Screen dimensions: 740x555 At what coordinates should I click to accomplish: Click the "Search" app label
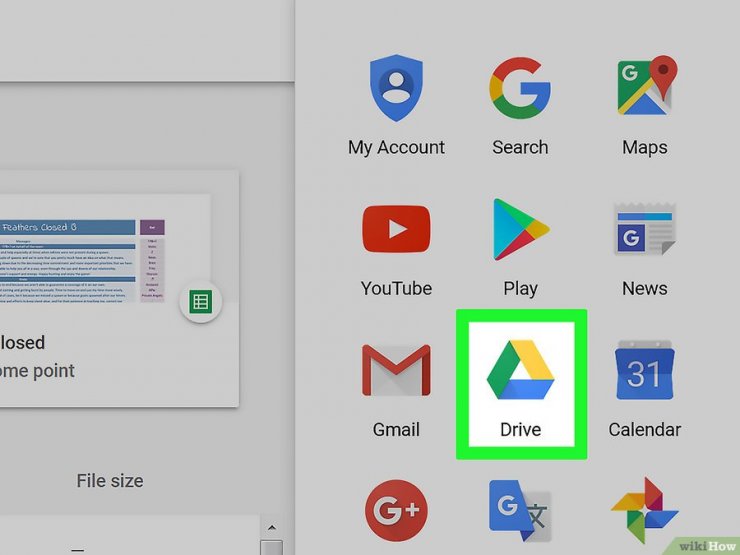(520, 147)
